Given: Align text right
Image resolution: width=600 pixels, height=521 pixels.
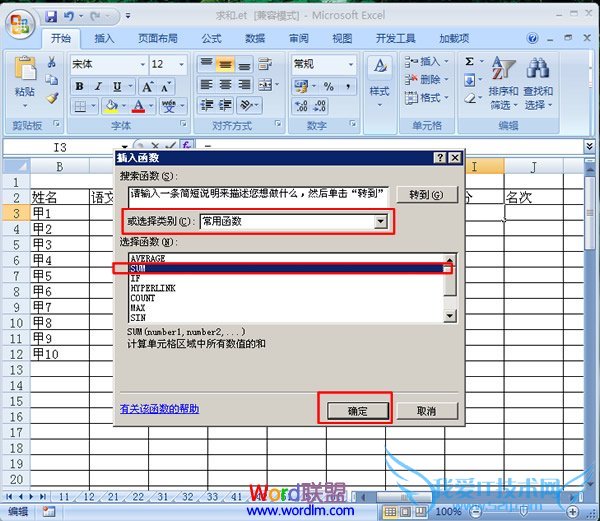Looking at the screenshot, I should [x=244, y=85].
